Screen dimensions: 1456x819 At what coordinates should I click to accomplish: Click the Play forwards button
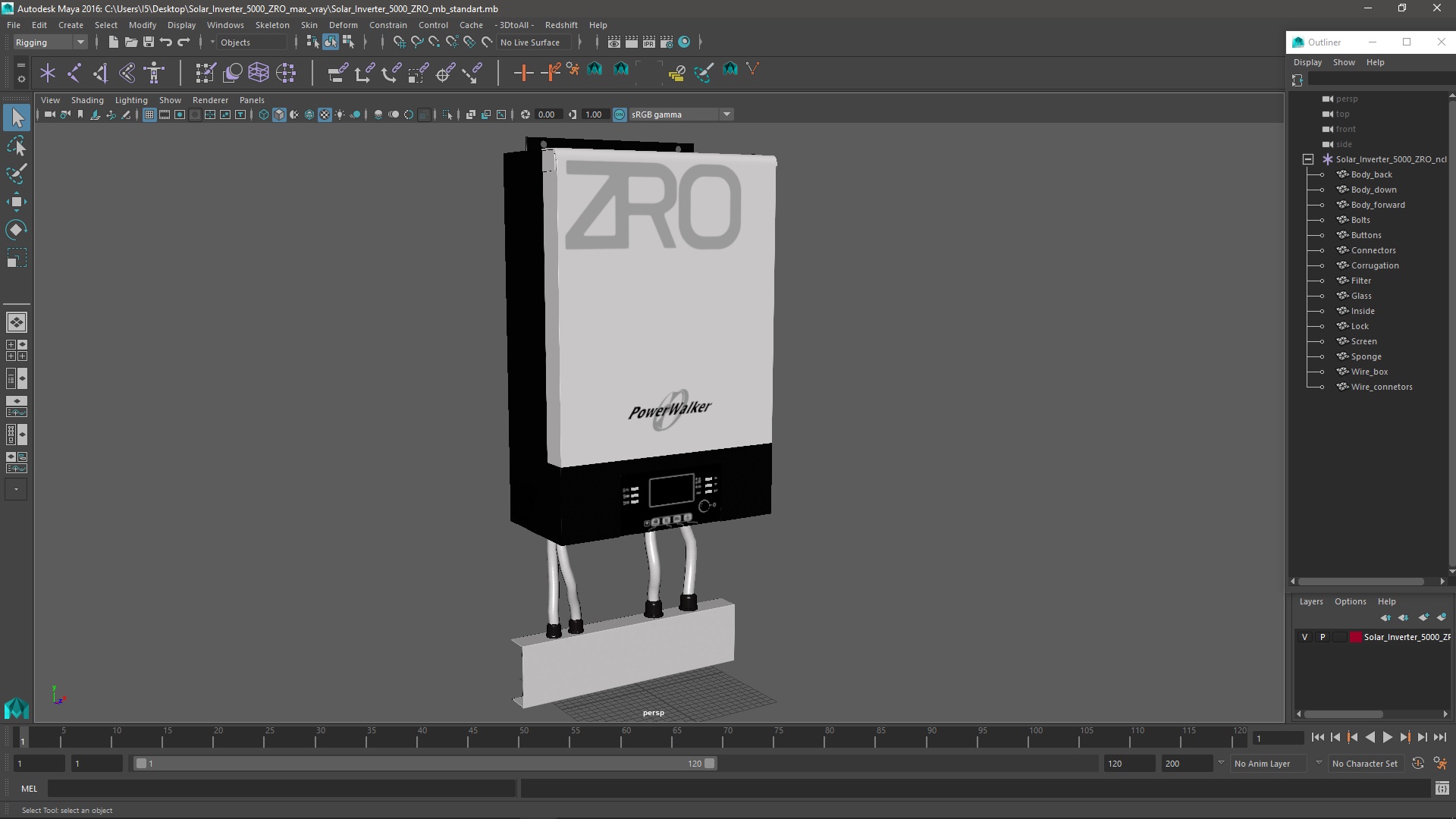point(1388,737)
